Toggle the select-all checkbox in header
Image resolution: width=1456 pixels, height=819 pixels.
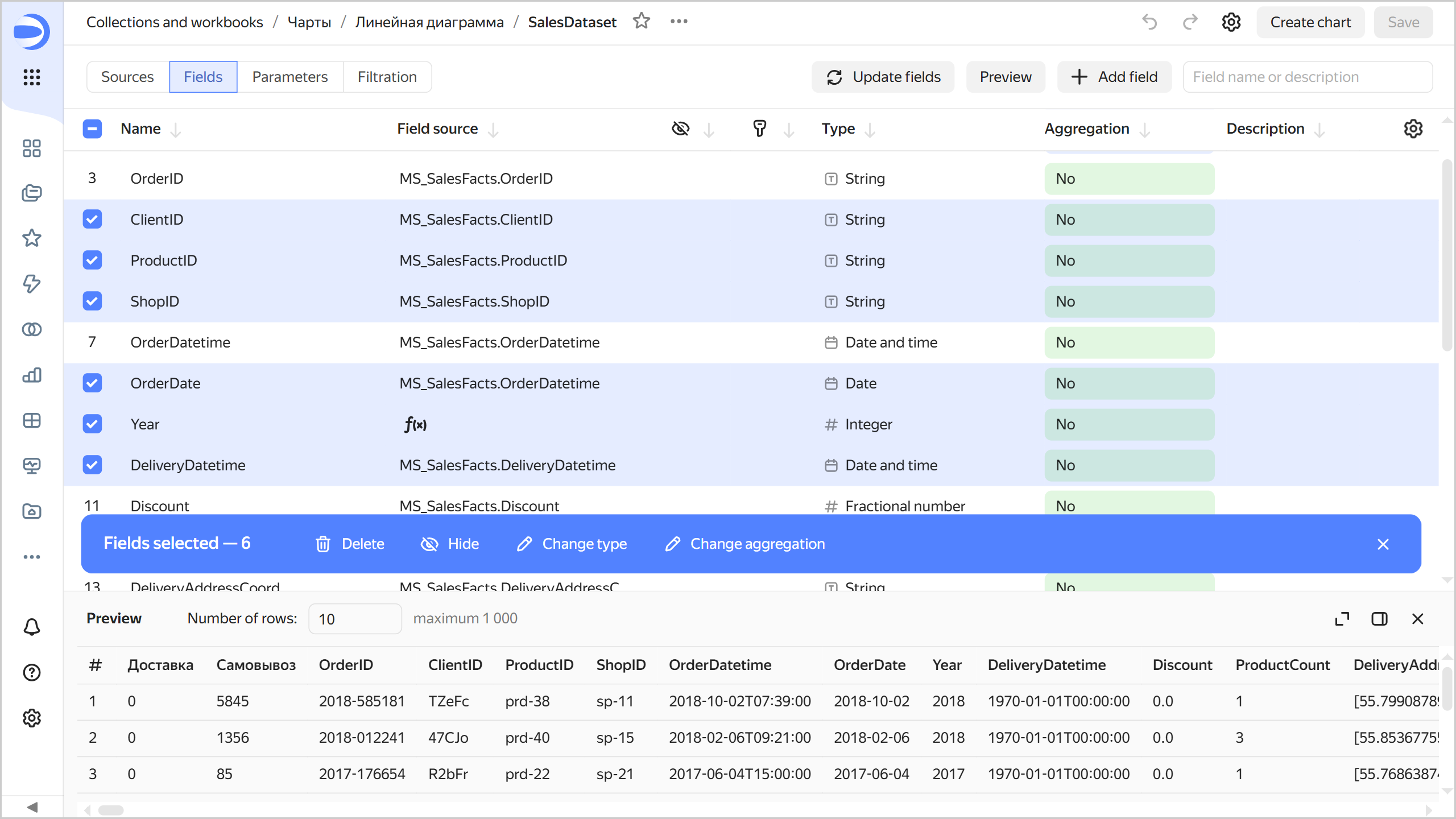point(92,129)
